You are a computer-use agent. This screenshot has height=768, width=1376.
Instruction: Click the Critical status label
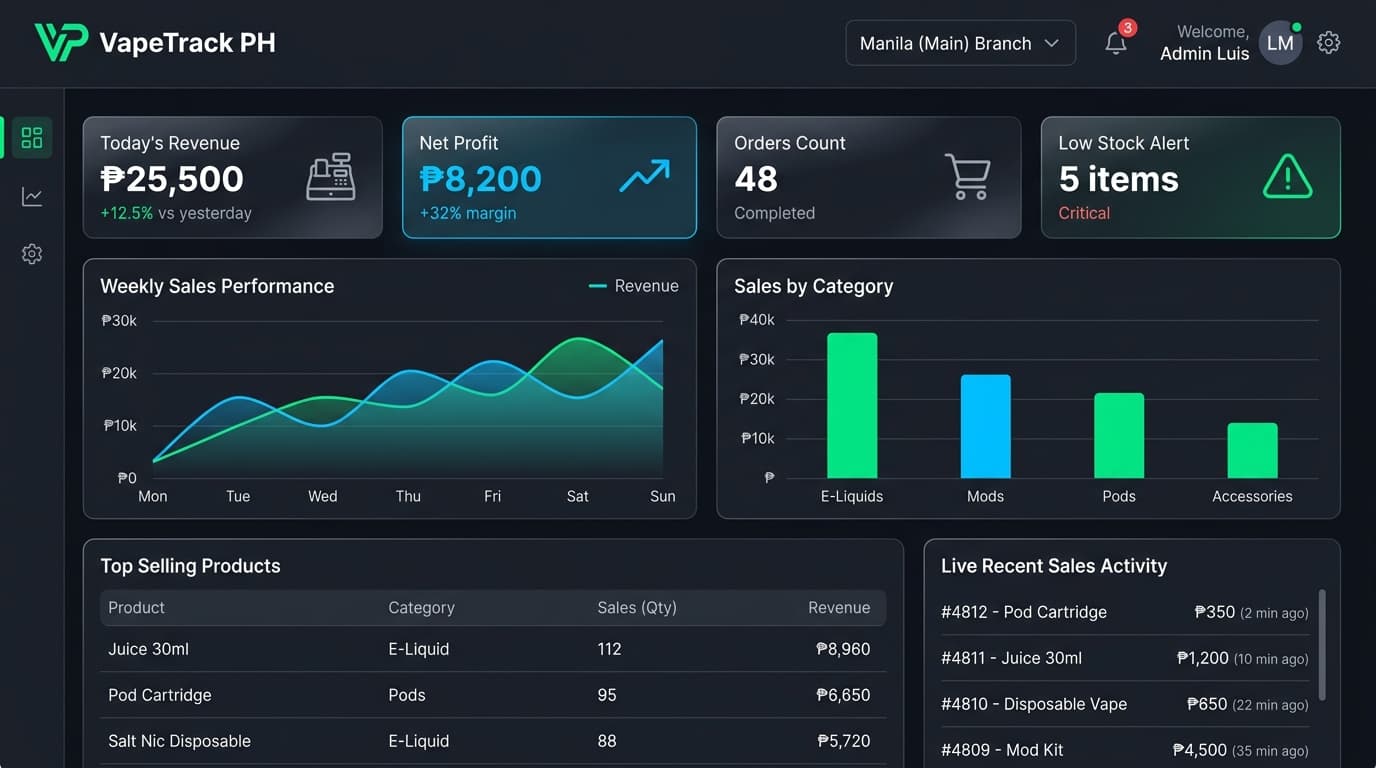(x=1084, y=213)
